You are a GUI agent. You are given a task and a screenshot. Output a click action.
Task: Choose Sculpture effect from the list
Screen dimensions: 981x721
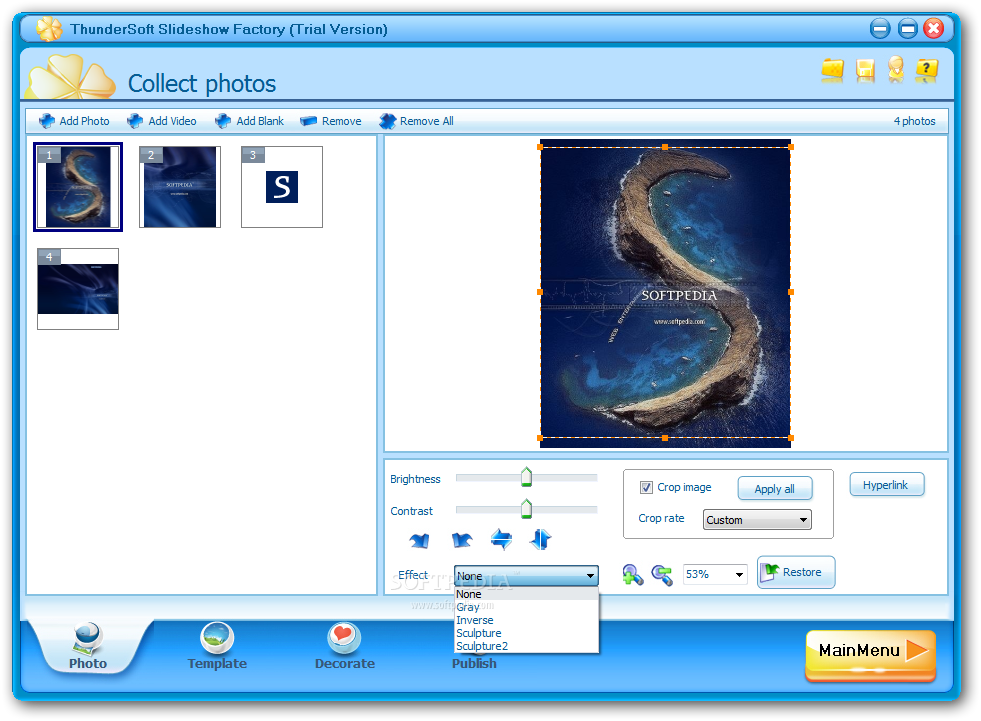(526, 633)
